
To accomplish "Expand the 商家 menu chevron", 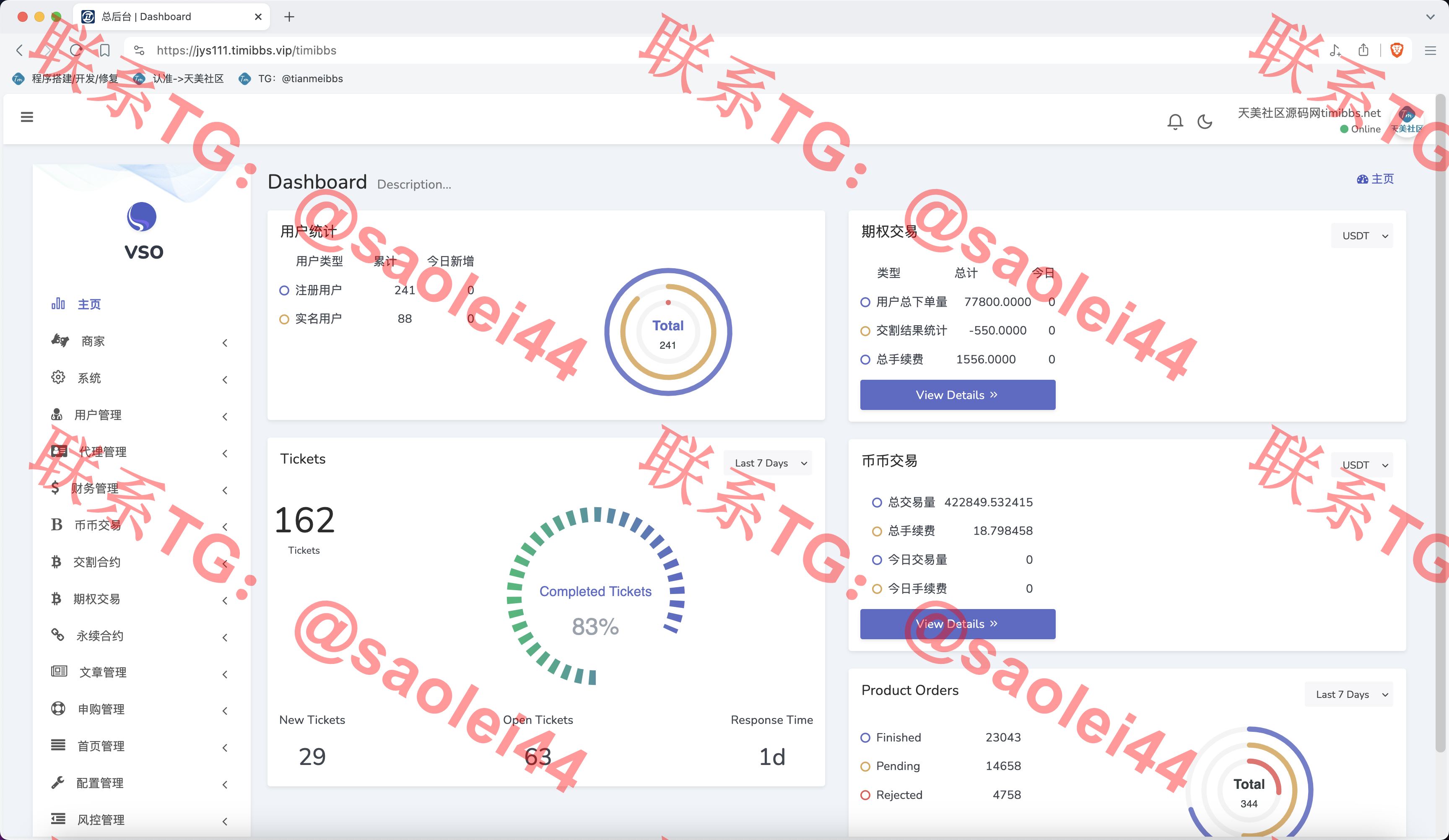I will [225, 343].
